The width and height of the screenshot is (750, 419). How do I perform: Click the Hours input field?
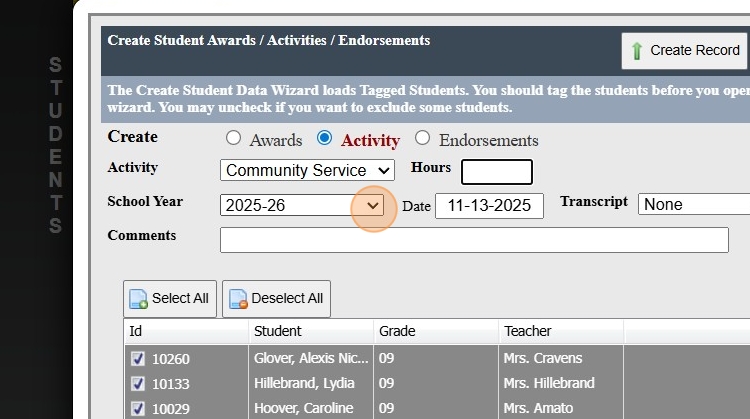pyautogui.click(x=496, y=172)
